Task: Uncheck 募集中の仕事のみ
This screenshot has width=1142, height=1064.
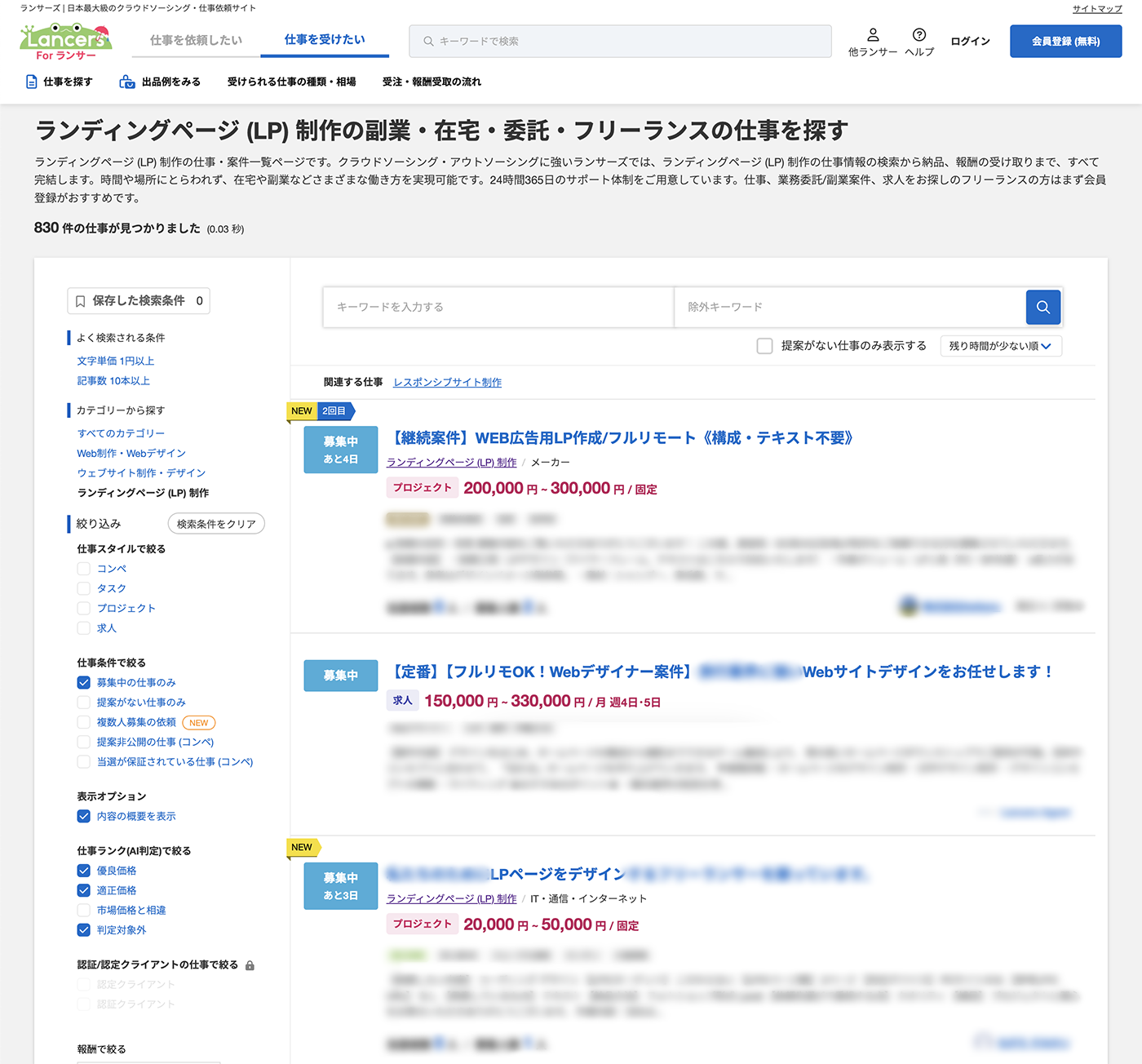Action: [x=83, y=683]
